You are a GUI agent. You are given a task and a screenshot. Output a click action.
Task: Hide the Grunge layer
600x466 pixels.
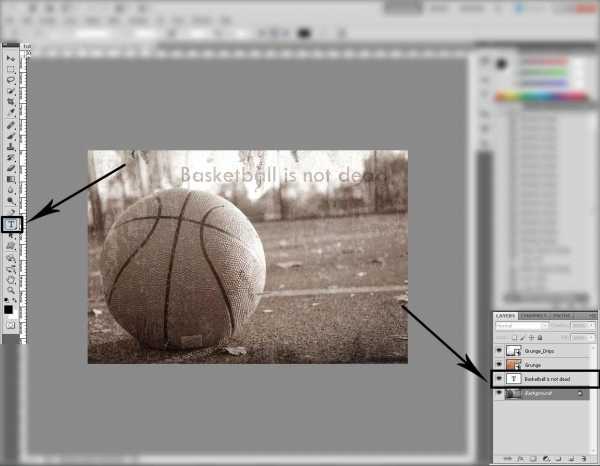(x=499, y=364)
